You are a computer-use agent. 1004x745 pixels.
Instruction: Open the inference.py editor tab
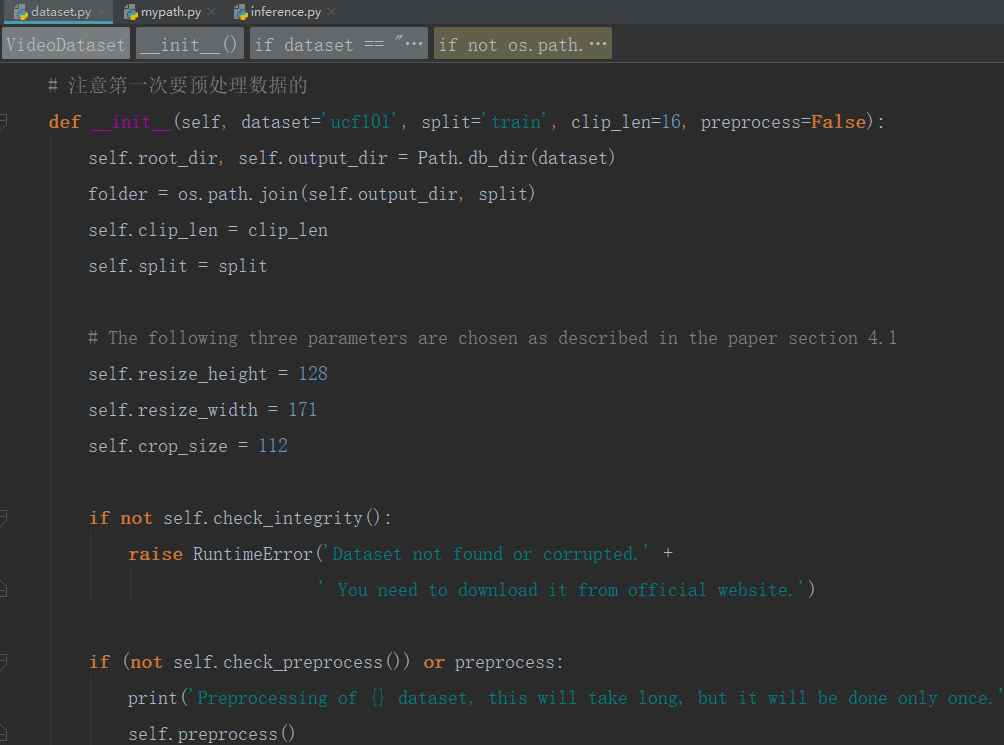285,12
